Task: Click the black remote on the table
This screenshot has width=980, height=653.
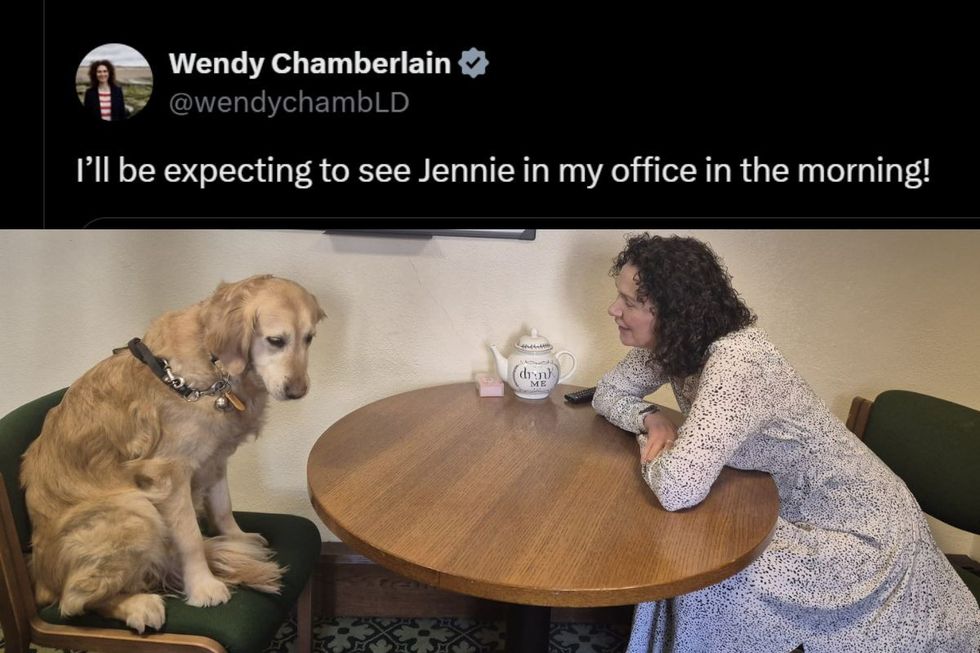Action: (580, 395)
